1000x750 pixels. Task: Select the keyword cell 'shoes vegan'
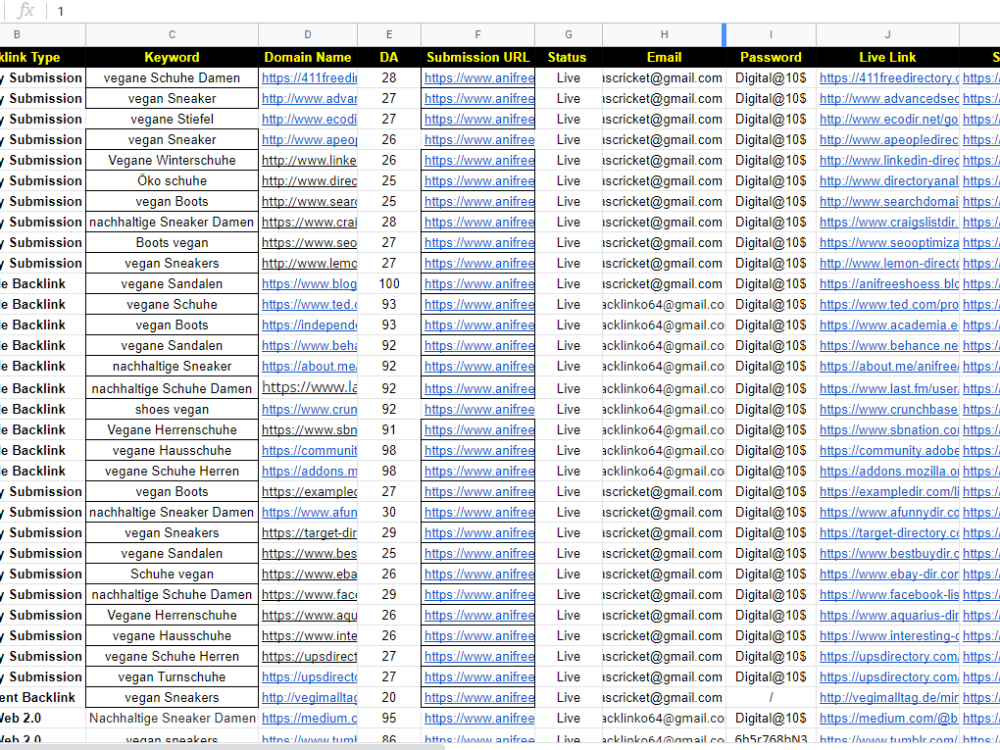coord(172,409)
